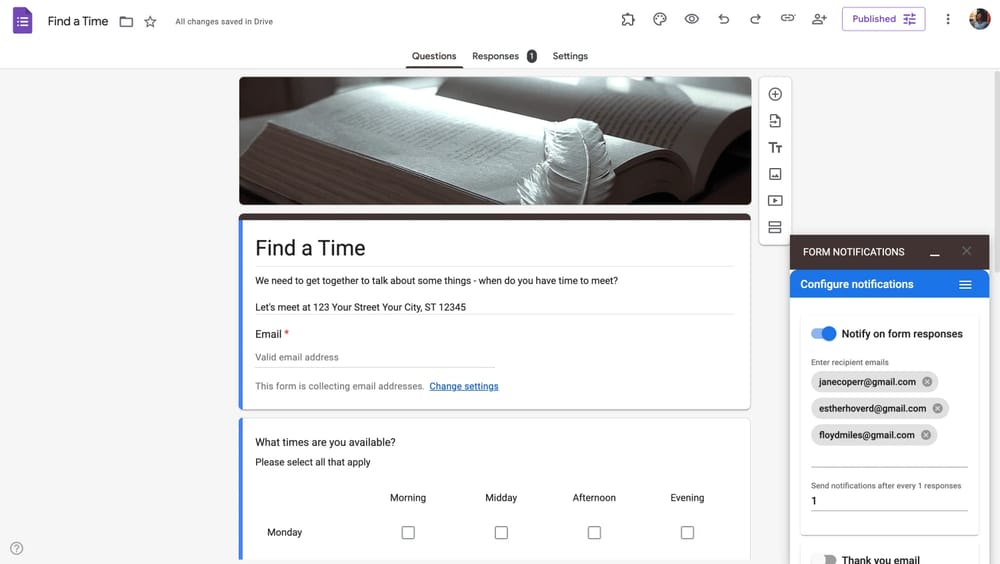1000x564 pixels.
Task: Preview the form with eye icon
Action: [x=692, y=19]
